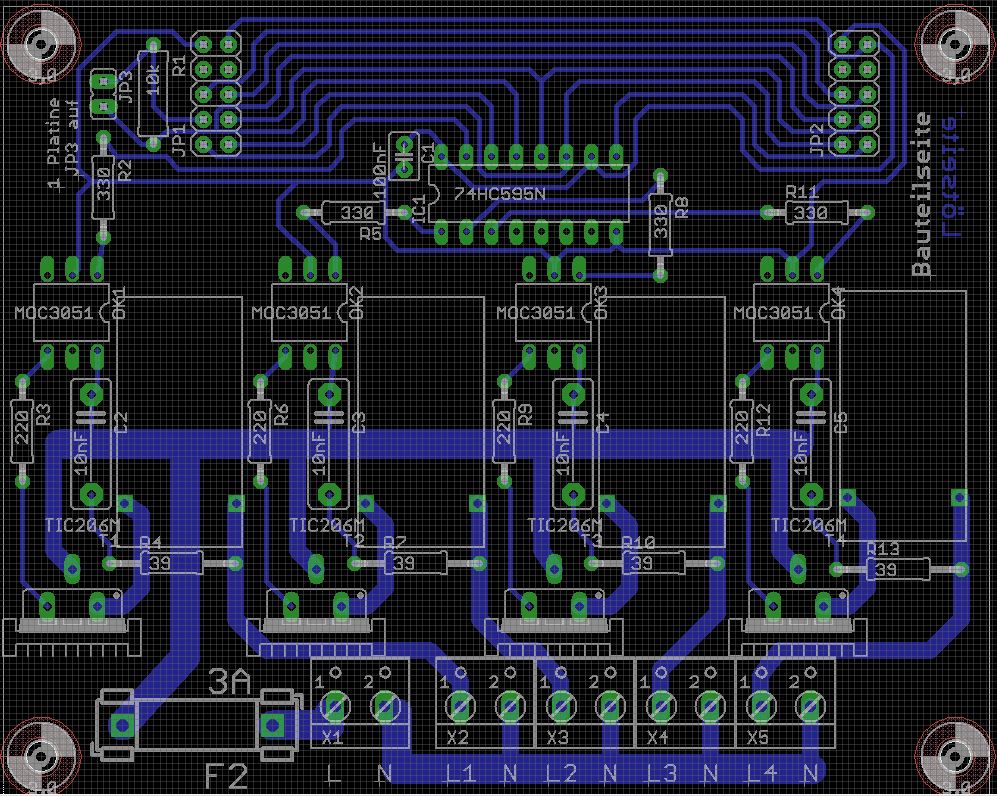Select pad 2 of terminal X1

click(x=385, y=705)
